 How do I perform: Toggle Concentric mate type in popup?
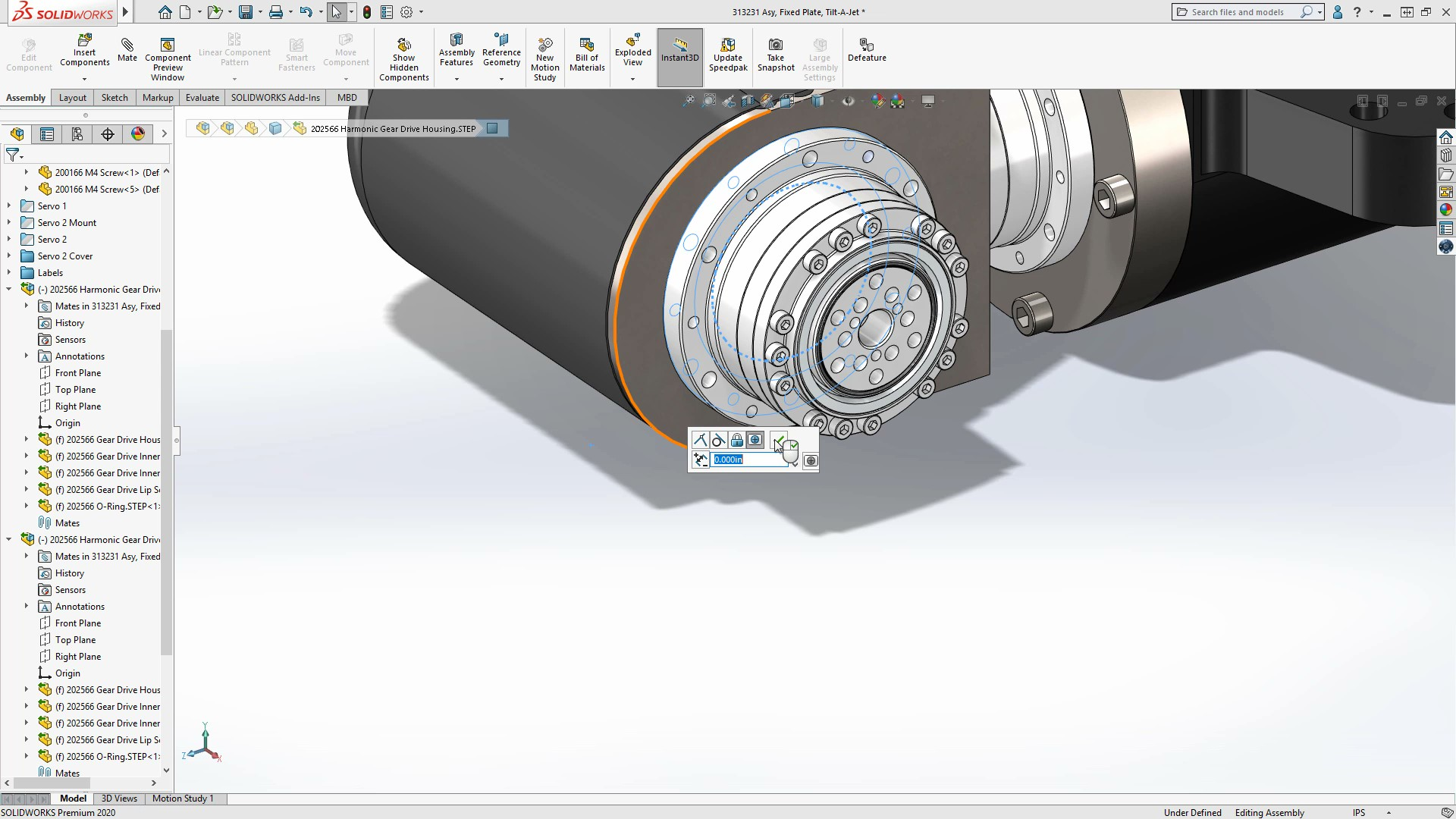(x=755, y=440)
